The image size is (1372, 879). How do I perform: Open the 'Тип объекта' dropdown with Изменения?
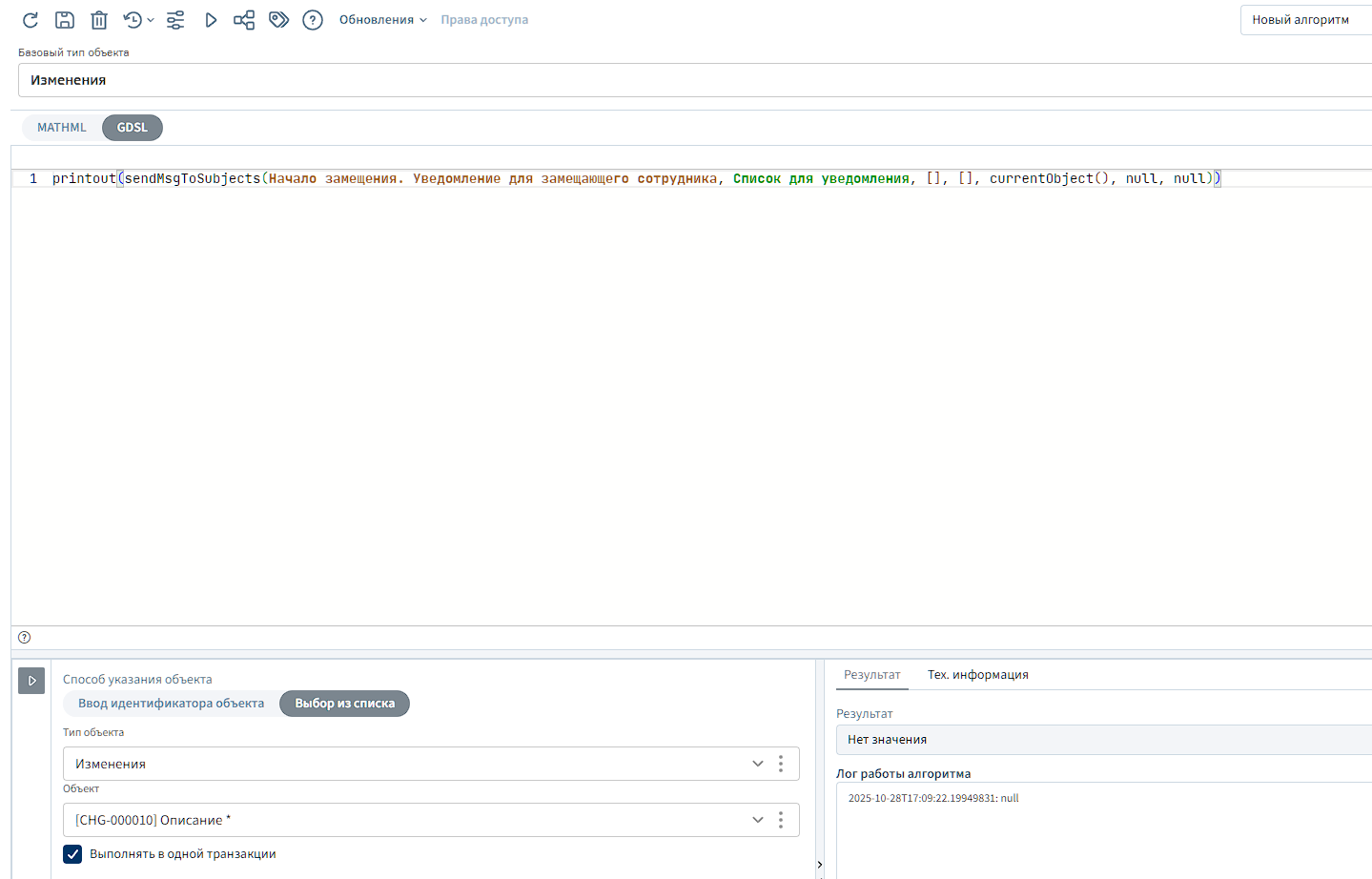tap(757, 764)
